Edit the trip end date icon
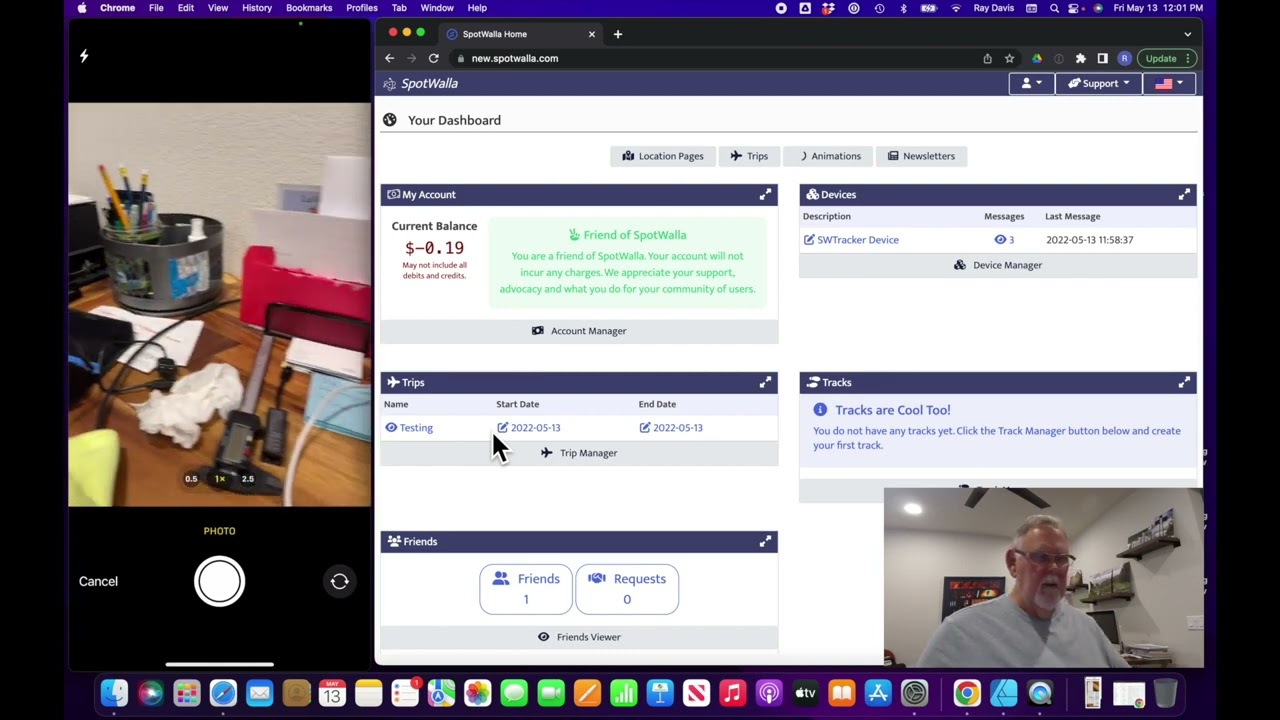1280x720 pixels. pyautogui.click(x=645, y=427)
